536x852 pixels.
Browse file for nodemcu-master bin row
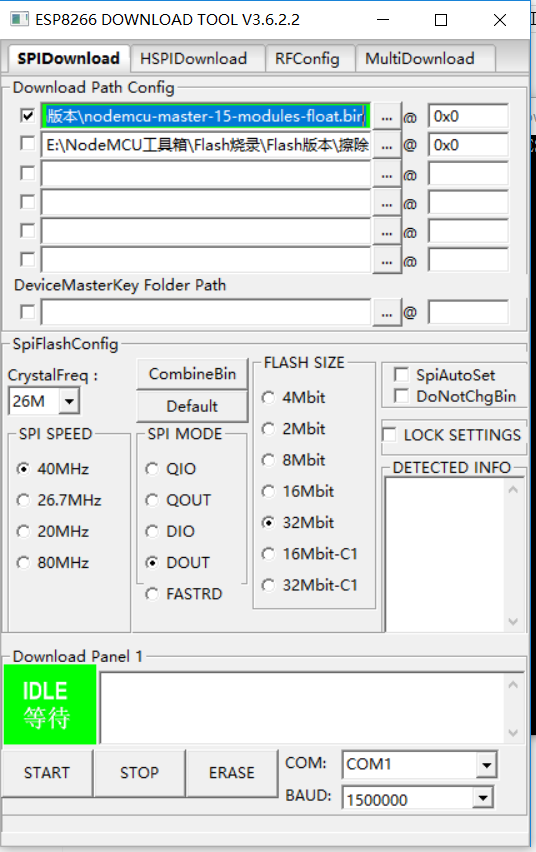click(387, 117)
